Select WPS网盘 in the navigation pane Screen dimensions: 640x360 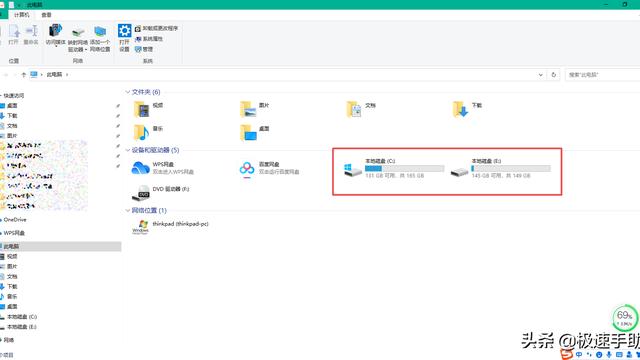14,233
